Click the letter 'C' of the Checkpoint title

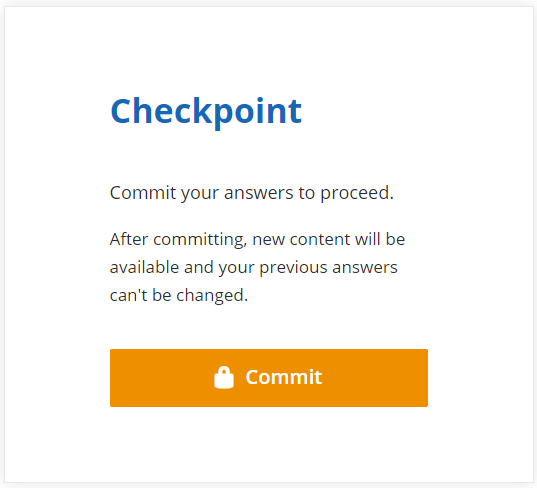click(121, 112)
